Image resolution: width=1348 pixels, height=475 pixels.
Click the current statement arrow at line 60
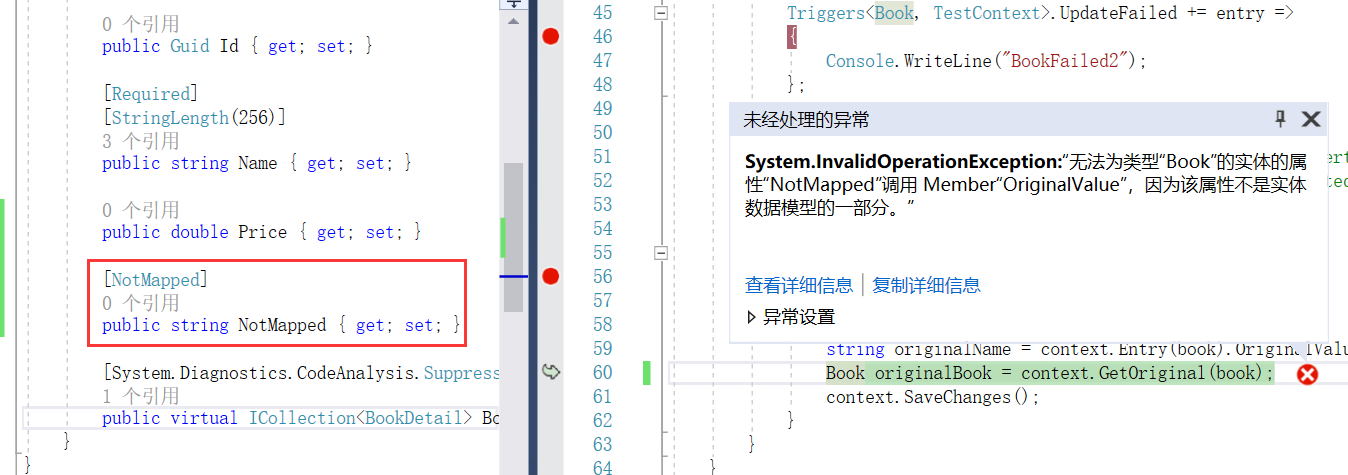click(550, 372)
